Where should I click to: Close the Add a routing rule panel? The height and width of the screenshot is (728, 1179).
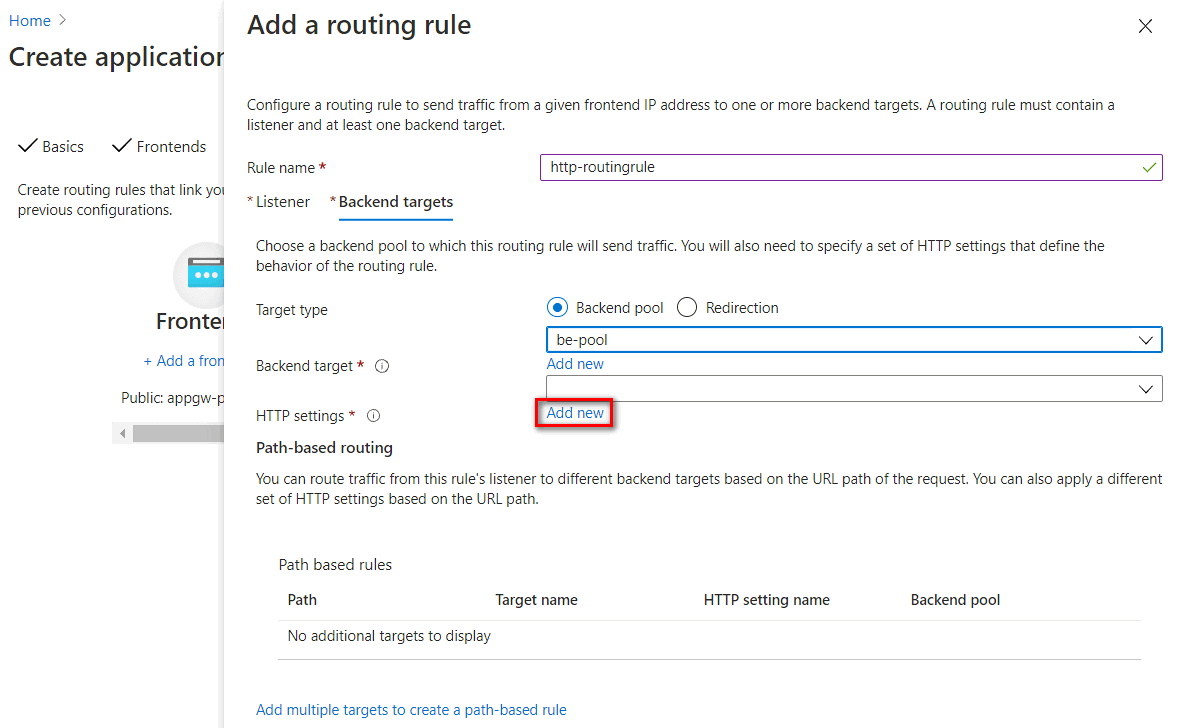pyautogui.click(x=1144, y=26)
